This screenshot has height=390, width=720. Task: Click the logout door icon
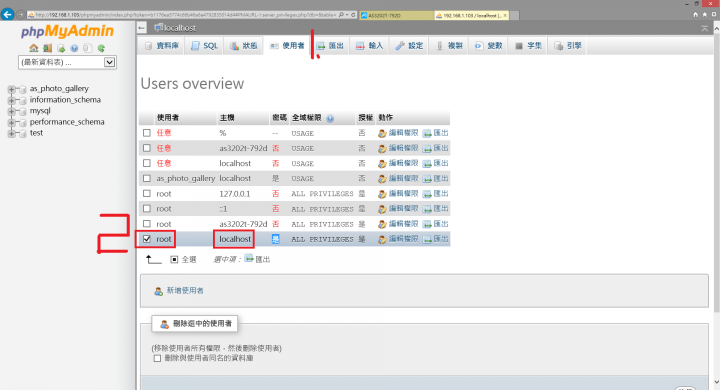click(47, 48)
